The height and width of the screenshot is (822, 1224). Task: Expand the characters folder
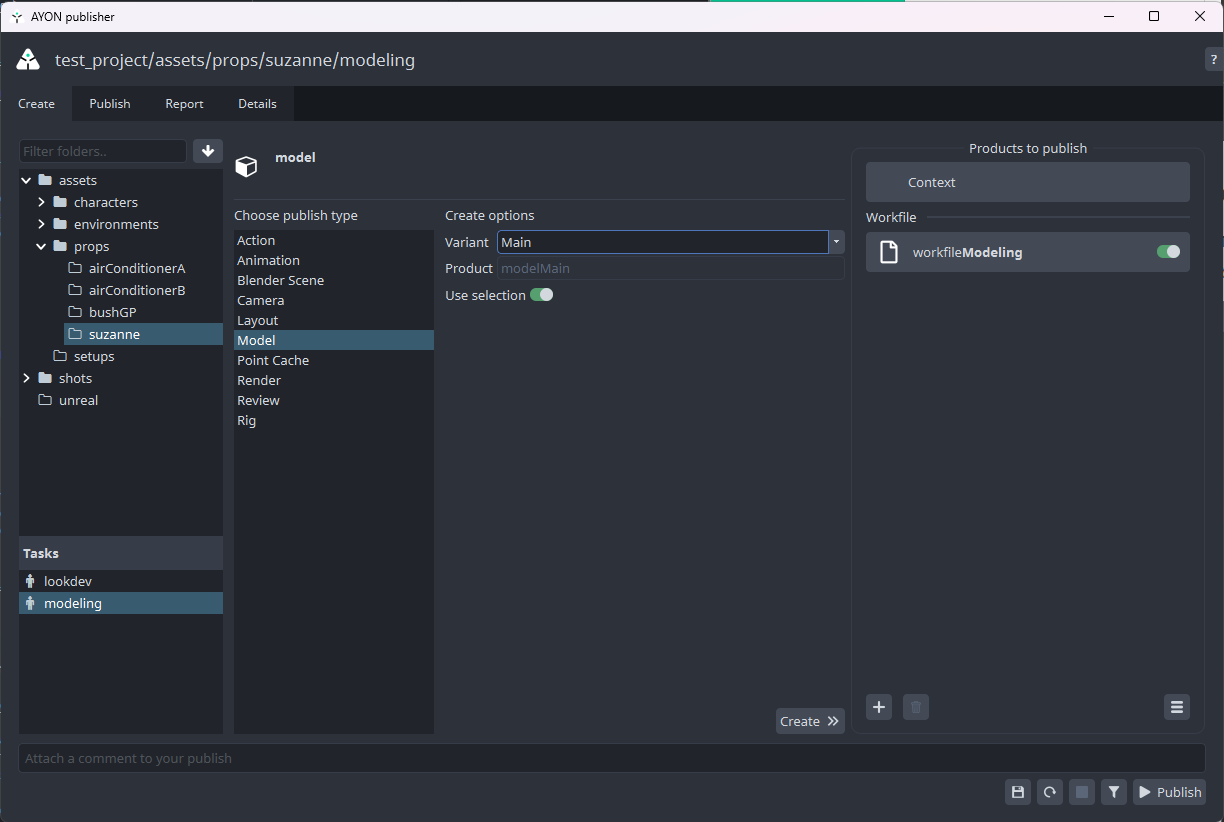[x=41, y=202]
